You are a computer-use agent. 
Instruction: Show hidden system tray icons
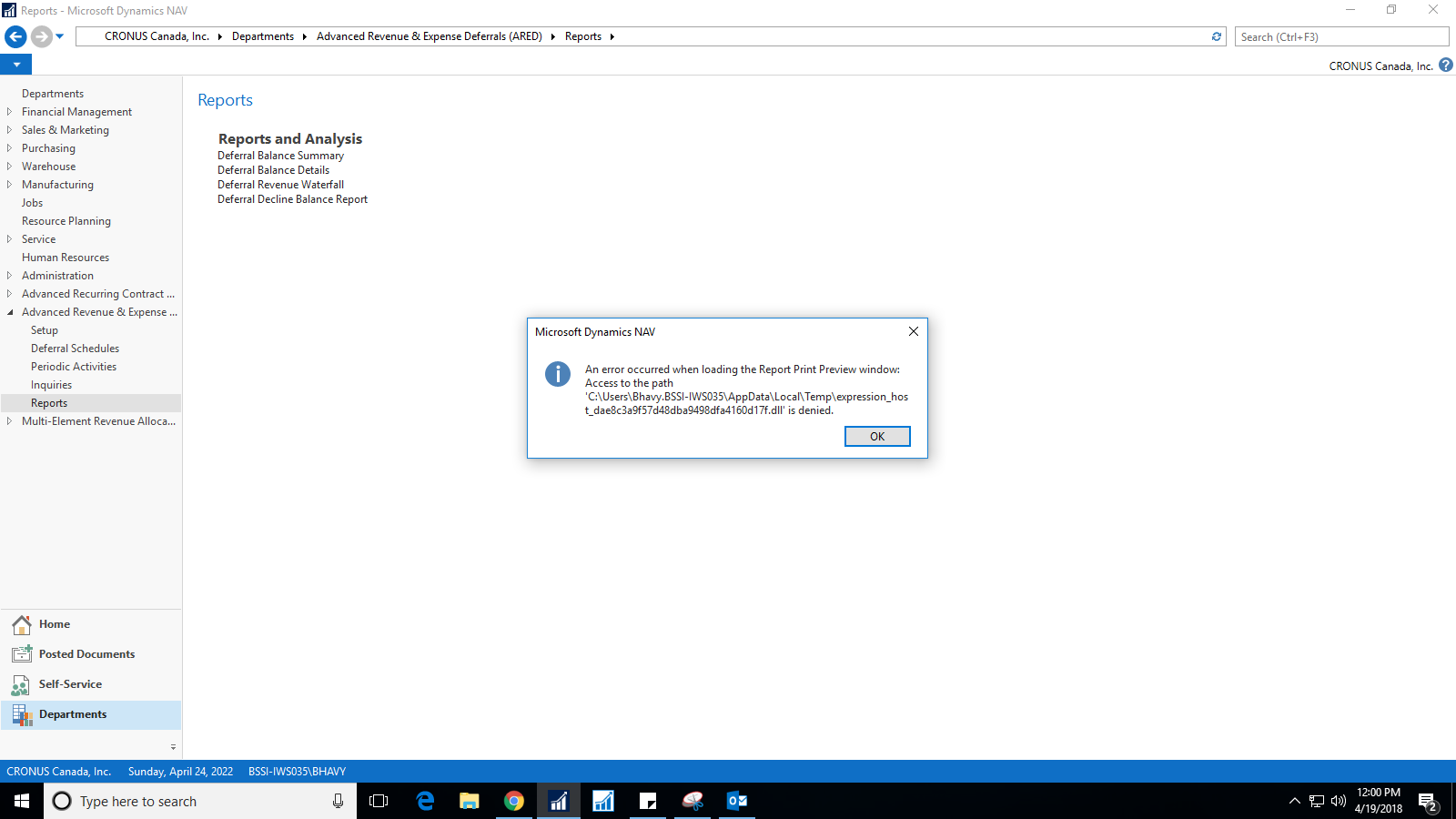click(x=1295, y=801)
